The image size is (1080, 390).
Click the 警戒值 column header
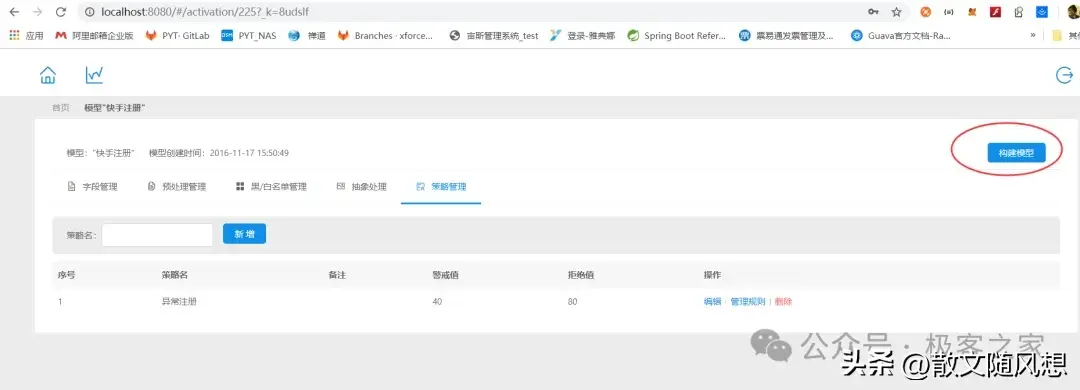(x=446, y=275)
